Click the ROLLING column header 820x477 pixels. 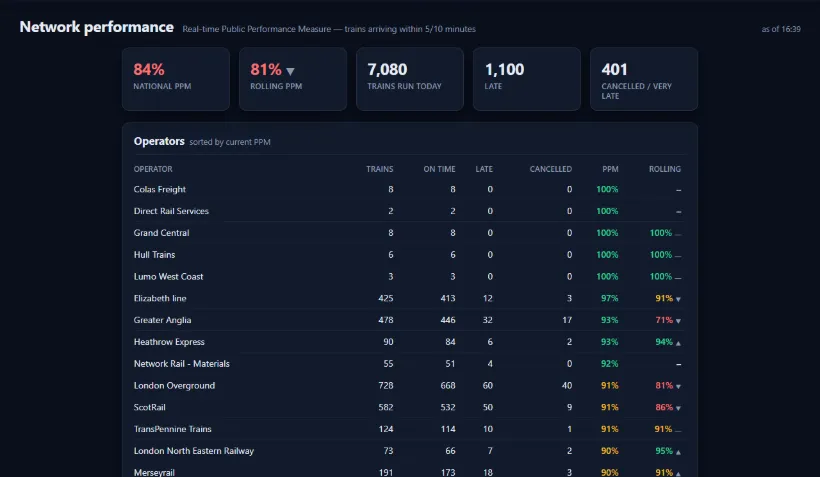665,169
